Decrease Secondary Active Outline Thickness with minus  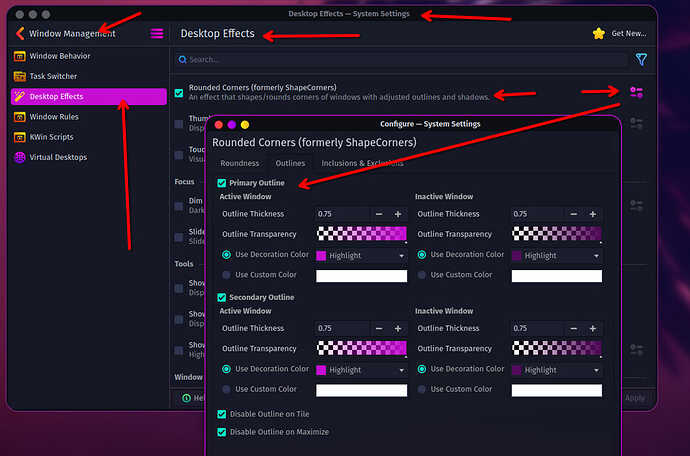pyautogui.click(x=379, y=328)
